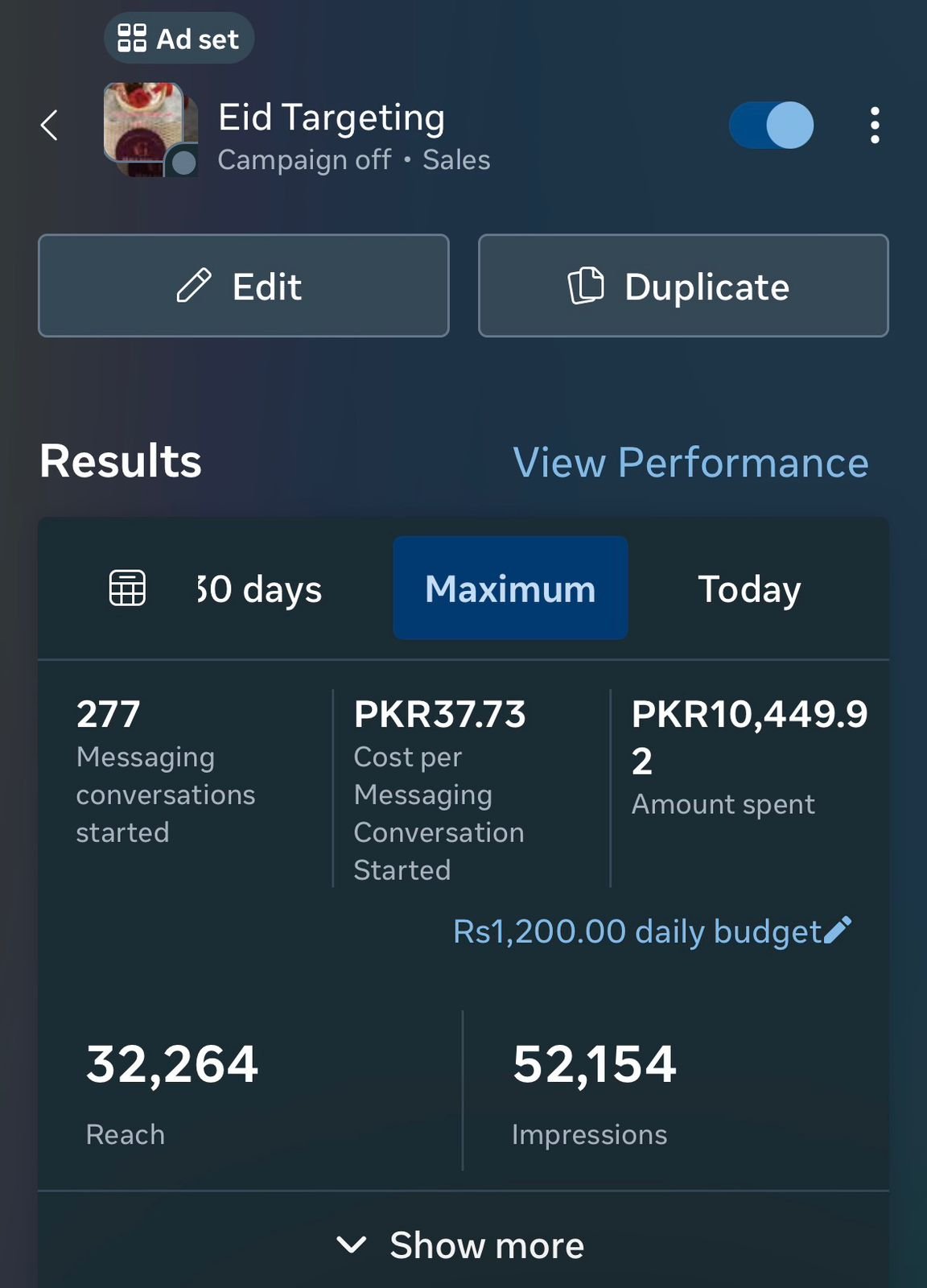Expand results with Show more
The height and width of the screenshot is (1288, 927).
[x=462, y=1245]
